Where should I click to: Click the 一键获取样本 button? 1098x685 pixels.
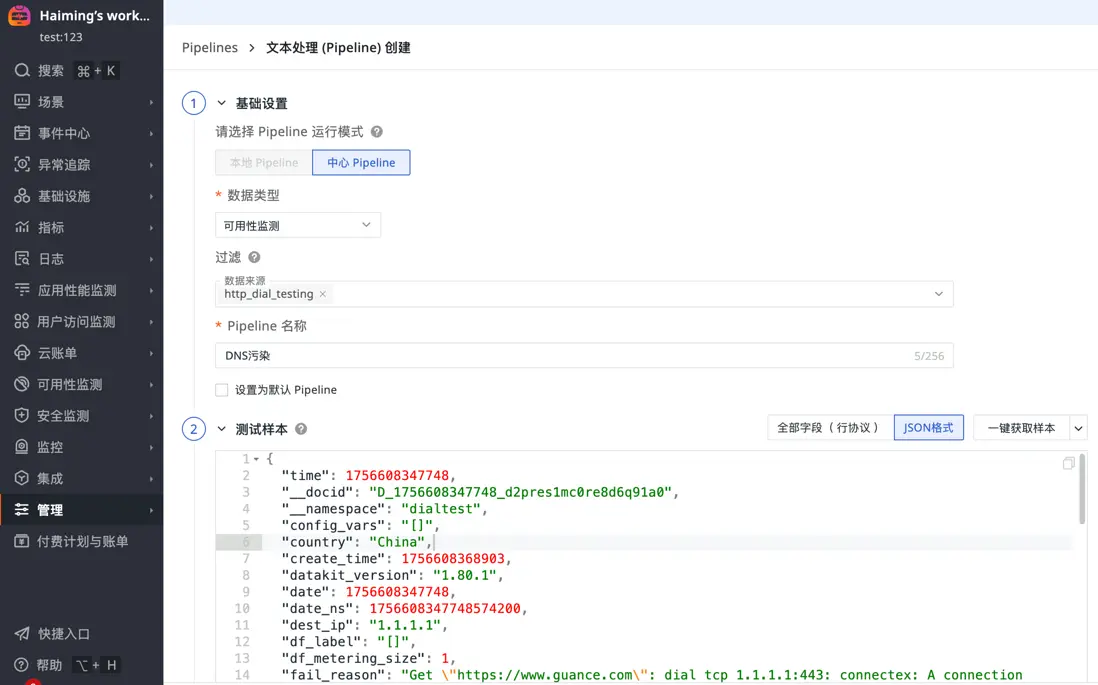pyautogui.click(x=1021, y=428)
